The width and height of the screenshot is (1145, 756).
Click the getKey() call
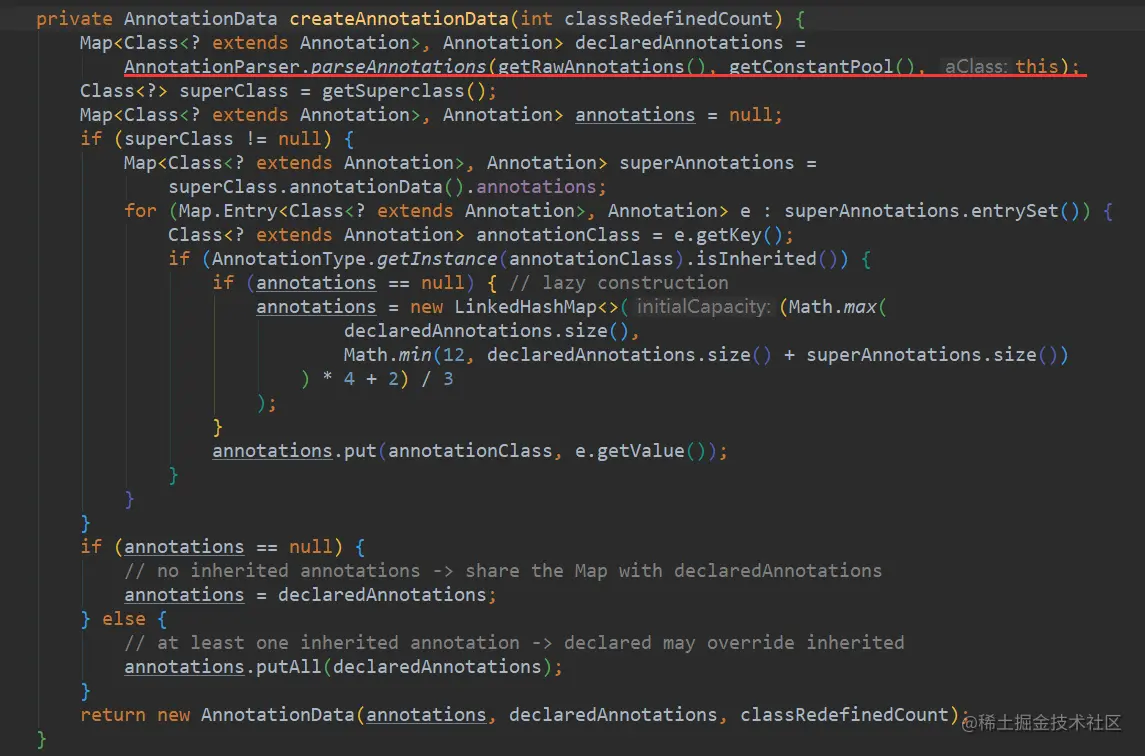coord(739,234)
